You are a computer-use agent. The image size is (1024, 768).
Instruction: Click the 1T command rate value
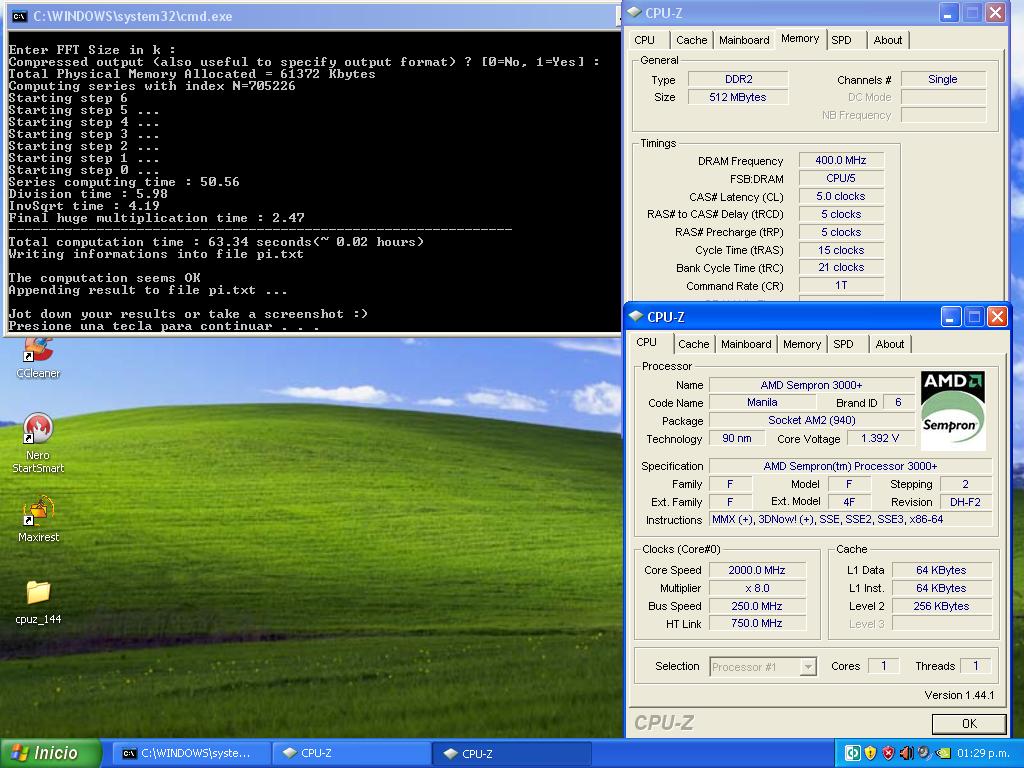[x=840, y=285]
